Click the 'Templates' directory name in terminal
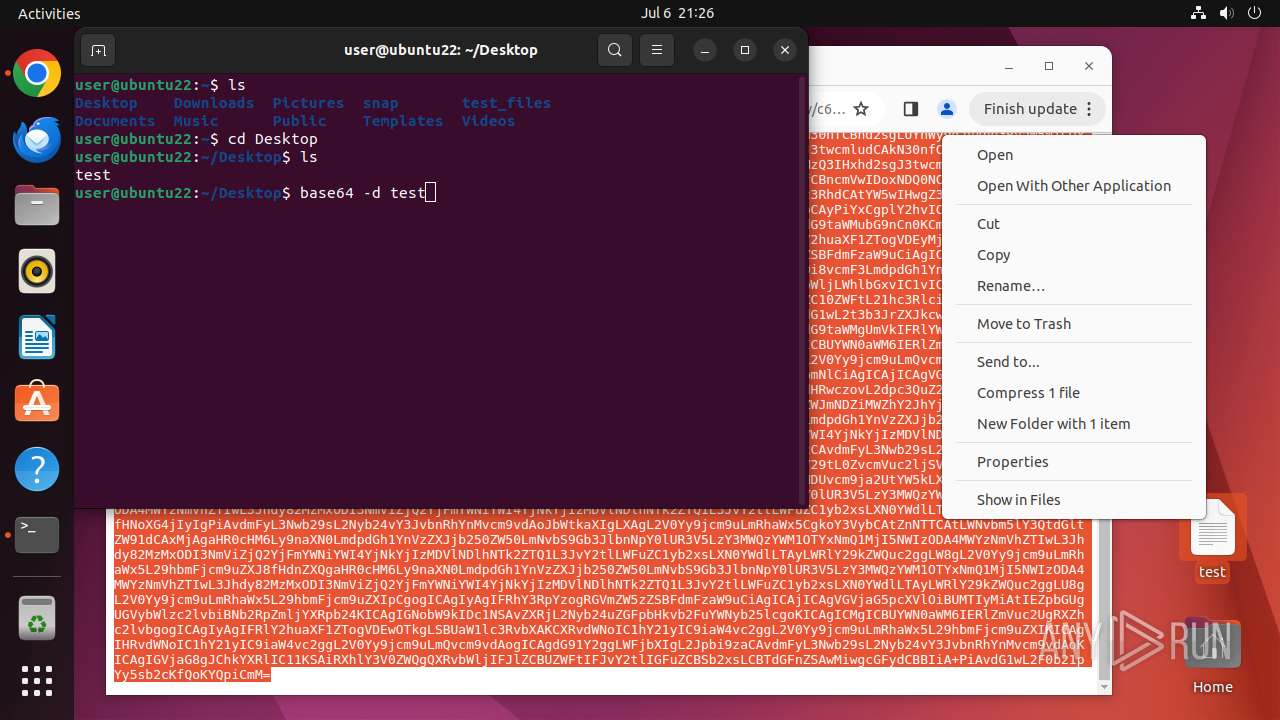Image resolution: width=1280 pixels, height=720 pixels. pos(403,121)
